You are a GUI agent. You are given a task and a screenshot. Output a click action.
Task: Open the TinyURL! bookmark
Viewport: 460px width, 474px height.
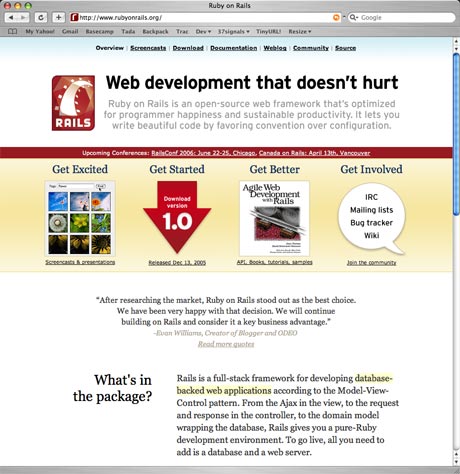pyautogui.click(x=268, y=31)
